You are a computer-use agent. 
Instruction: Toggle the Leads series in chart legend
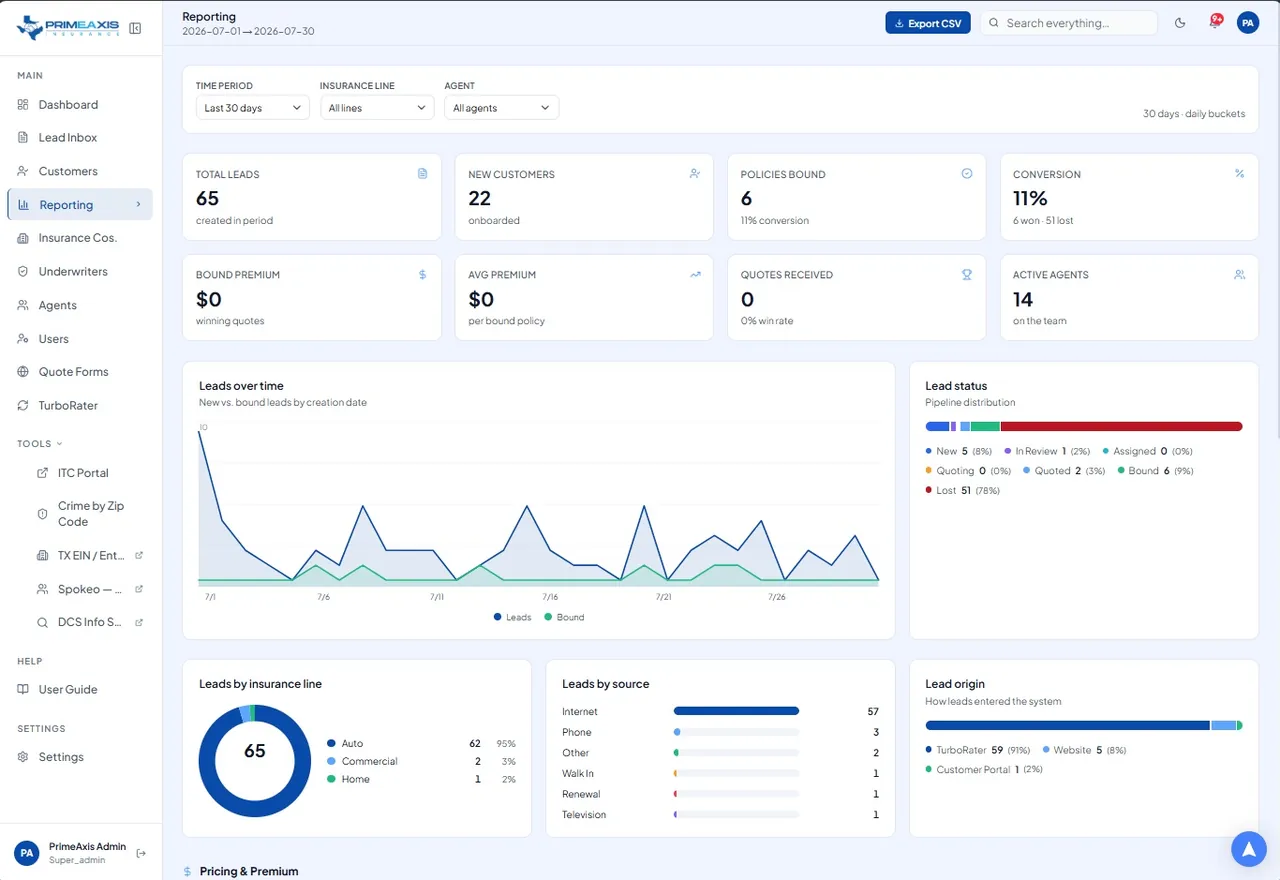[513, 617]
